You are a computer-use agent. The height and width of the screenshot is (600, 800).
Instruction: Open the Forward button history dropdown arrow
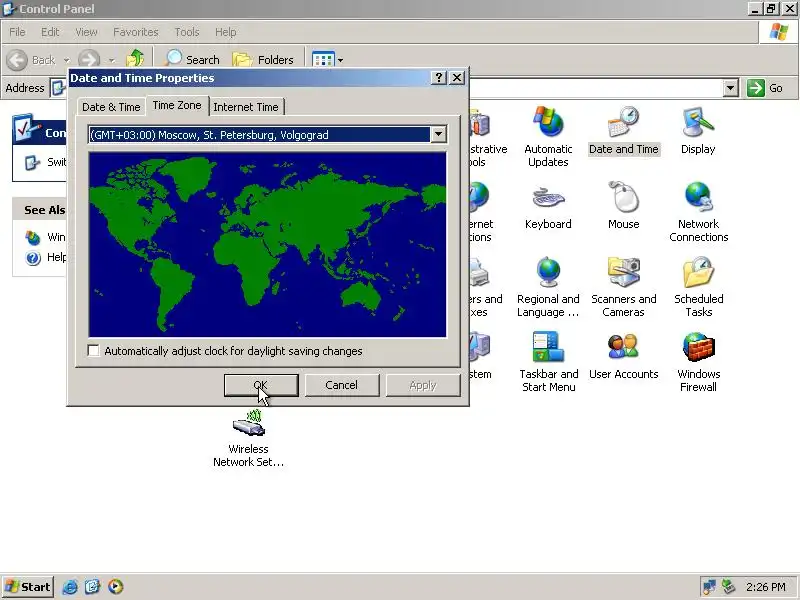point(112,60)
